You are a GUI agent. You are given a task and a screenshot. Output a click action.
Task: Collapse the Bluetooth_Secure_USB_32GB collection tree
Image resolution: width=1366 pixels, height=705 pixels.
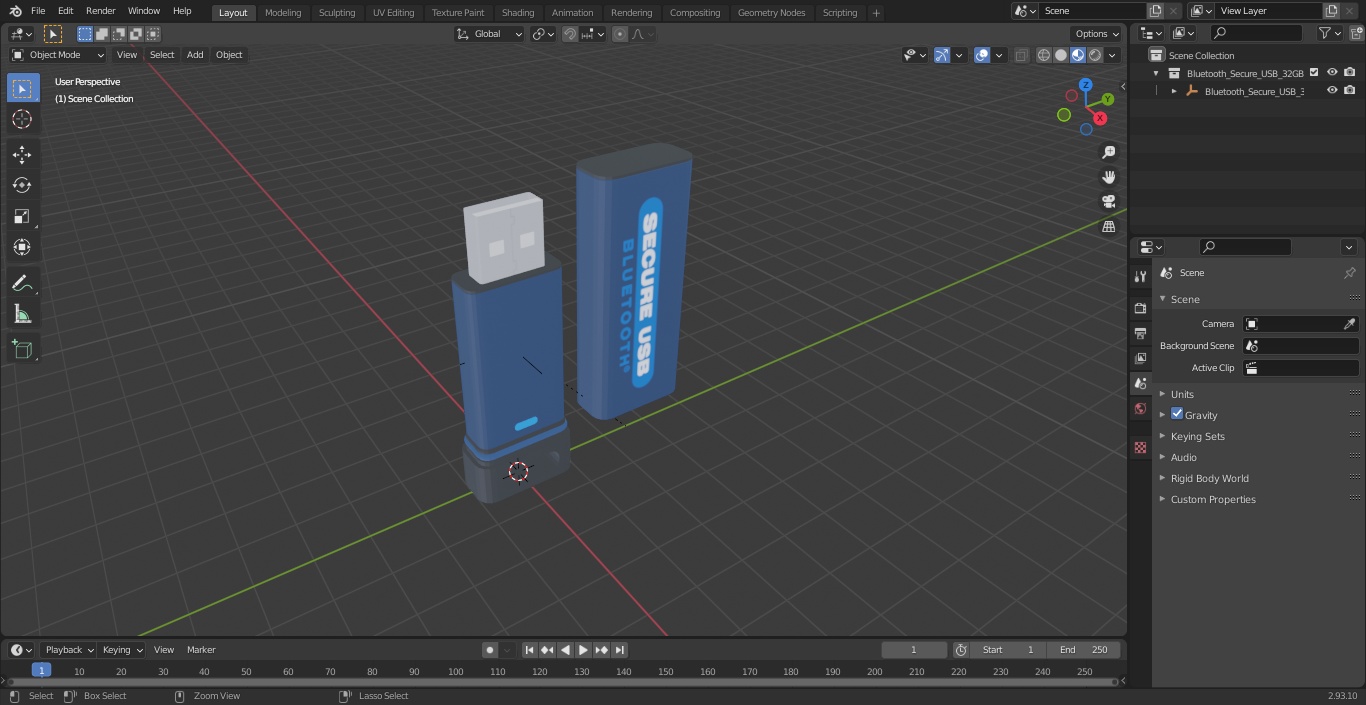coord(1156,73)
